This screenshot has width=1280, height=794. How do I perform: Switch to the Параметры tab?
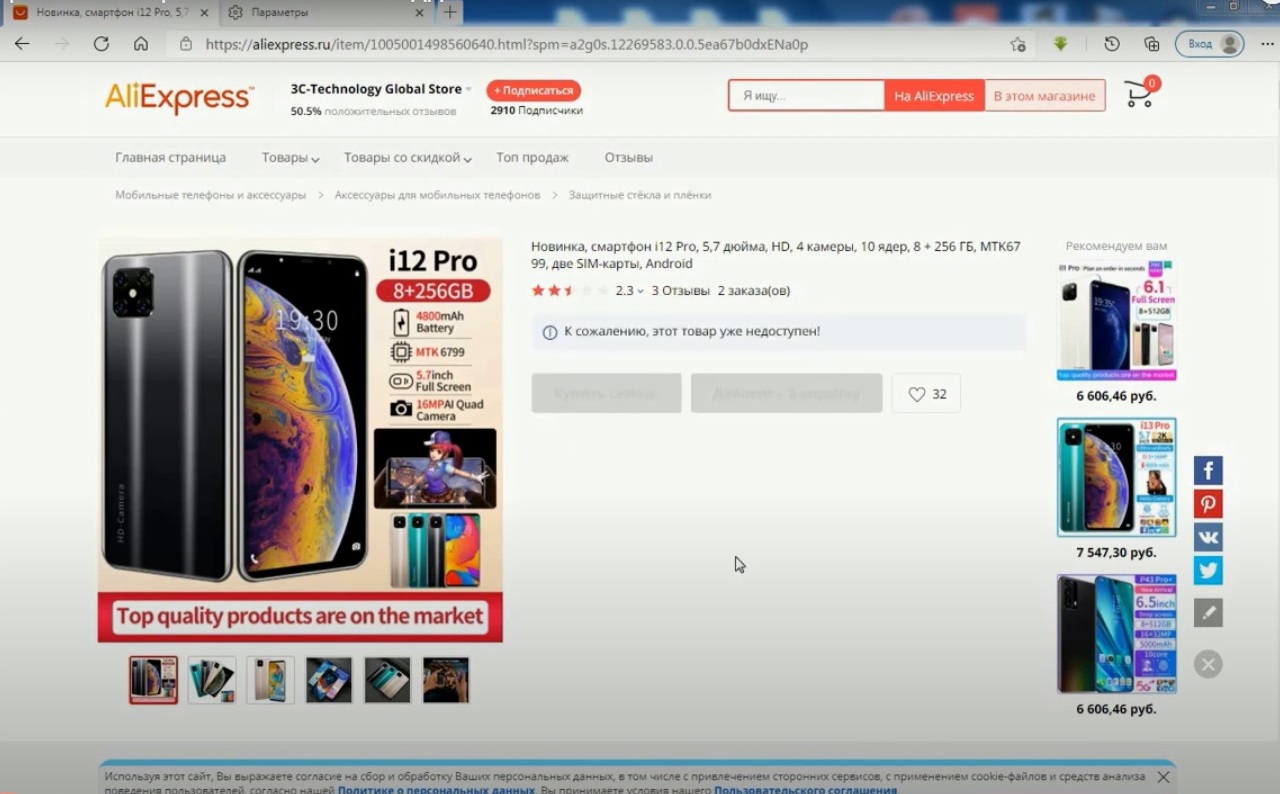pyautogui.click(x=326, y=12)
